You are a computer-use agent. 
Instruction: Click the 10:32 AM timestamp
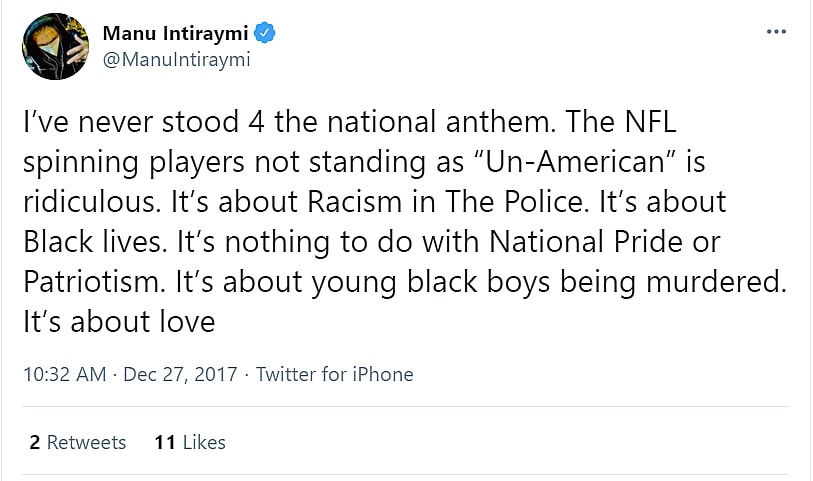63,375
